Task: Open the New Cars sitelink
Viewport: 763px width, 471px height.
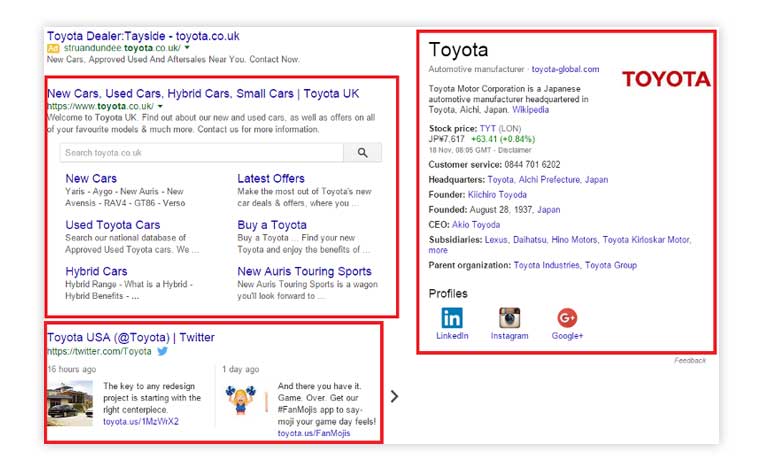Action: tap(91, 179)
